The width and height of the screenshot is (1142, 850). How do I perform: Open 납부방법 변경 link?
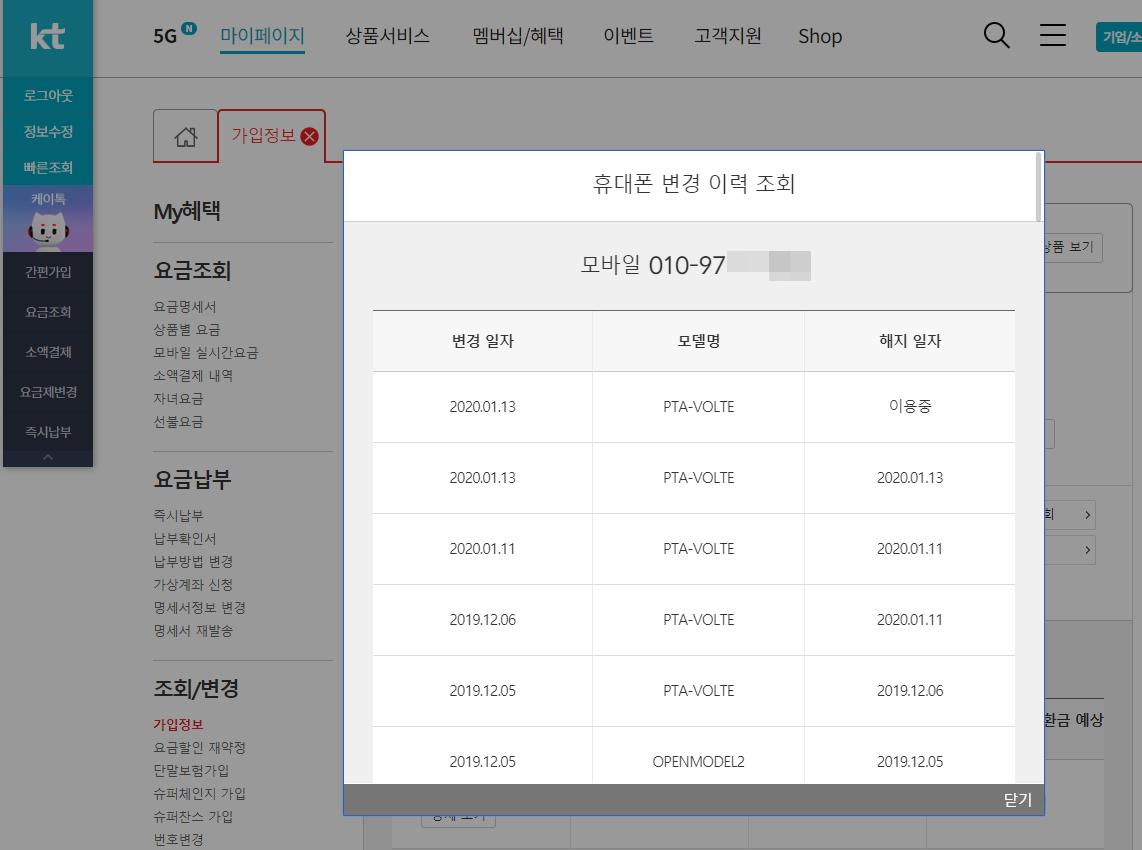pyautogui.click(x=193, y=562)
